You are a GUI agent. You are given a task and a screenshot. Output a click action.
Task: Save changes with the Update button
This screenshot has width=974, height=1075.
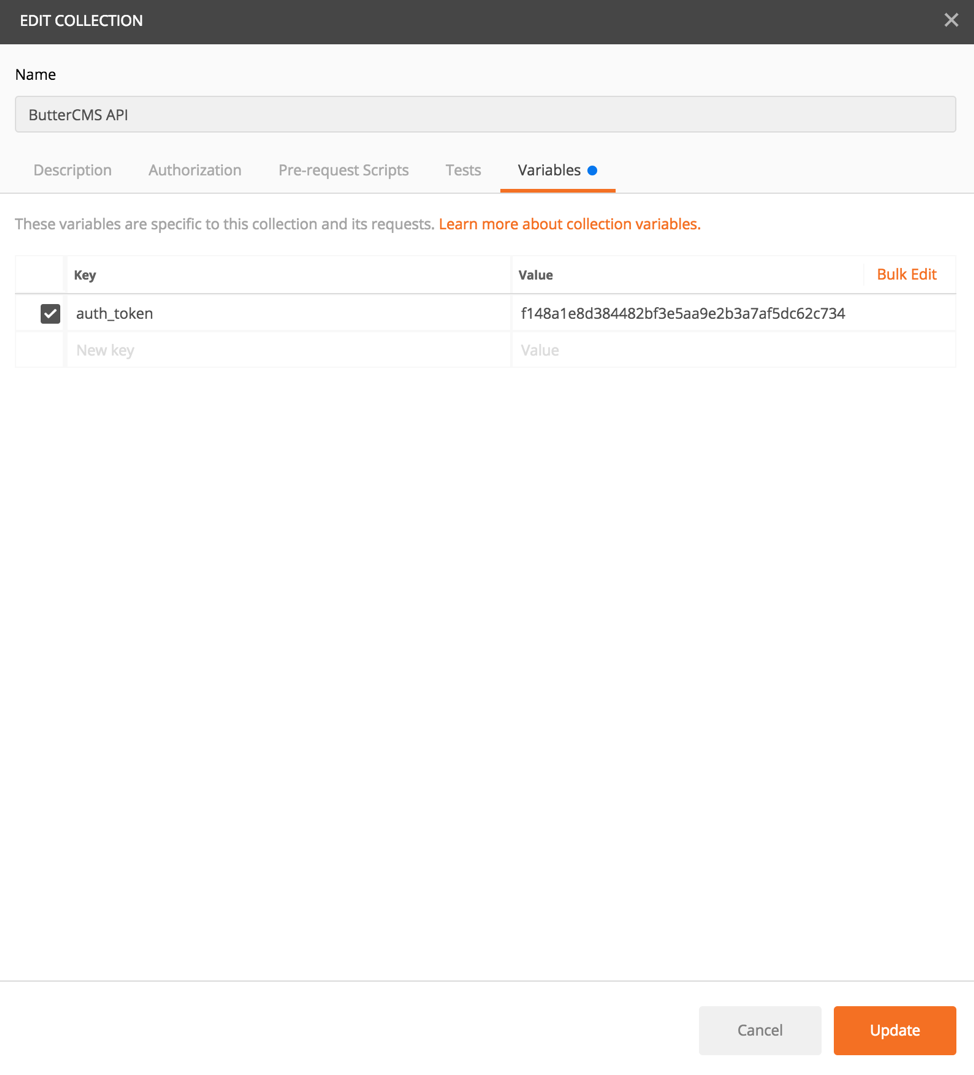(x=894, y=1030)
